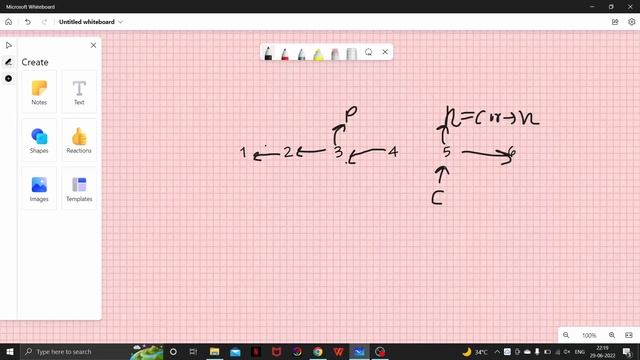Open the clock and date flyout
The image size is (640, 360).
(602, 351)
